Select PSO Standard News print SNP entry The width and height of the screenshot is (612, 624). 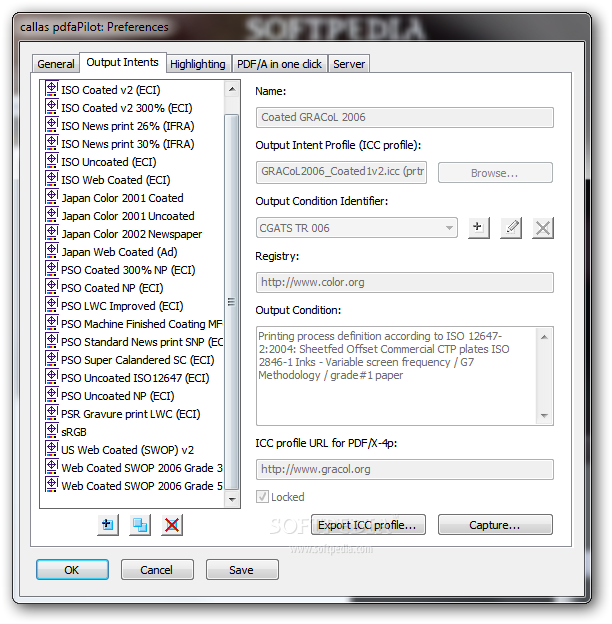point(142,342)
